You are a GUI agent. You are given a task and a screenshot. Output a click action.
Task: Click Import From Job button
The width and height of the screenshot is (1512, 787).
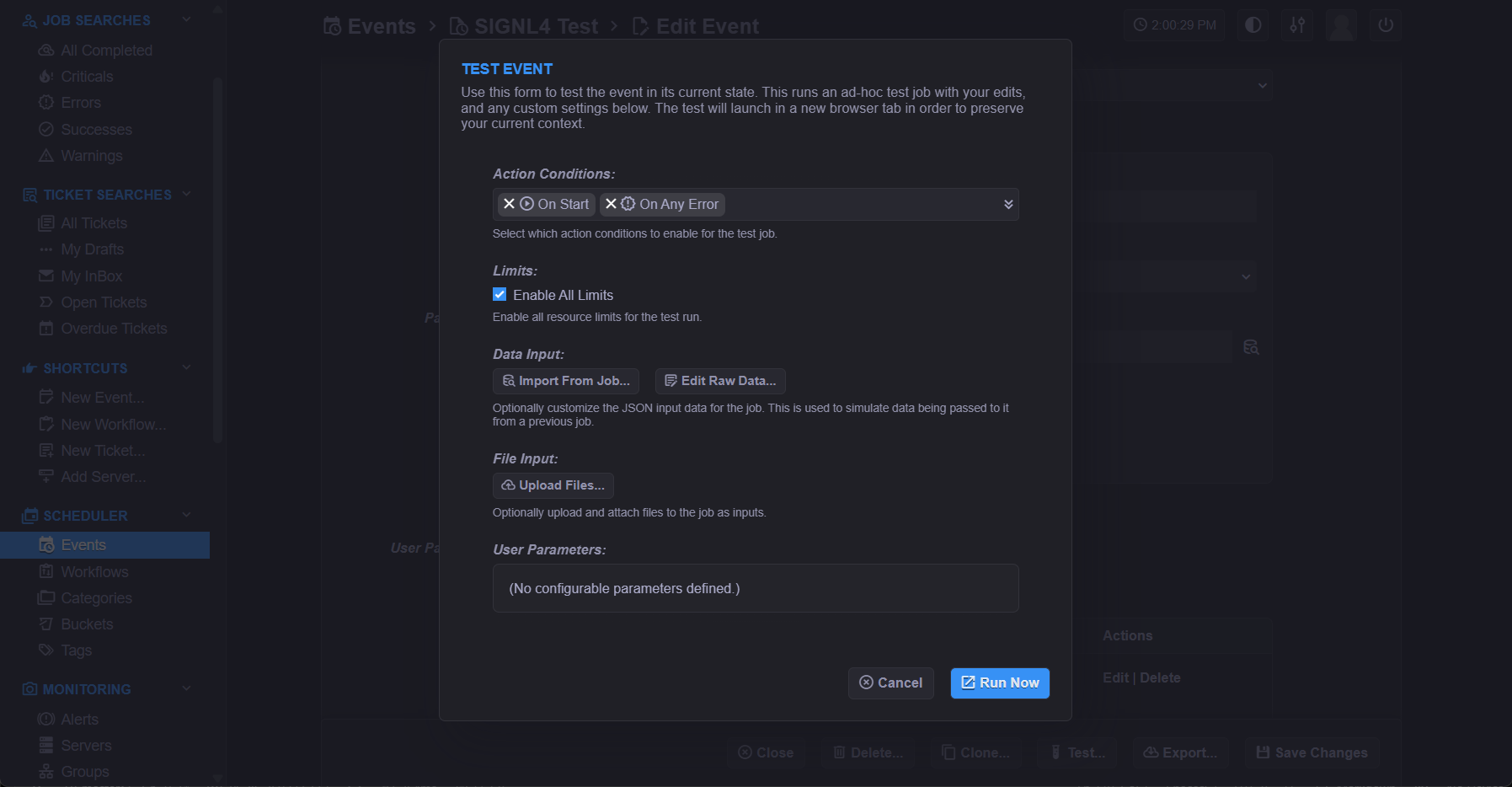coord(566,381)
